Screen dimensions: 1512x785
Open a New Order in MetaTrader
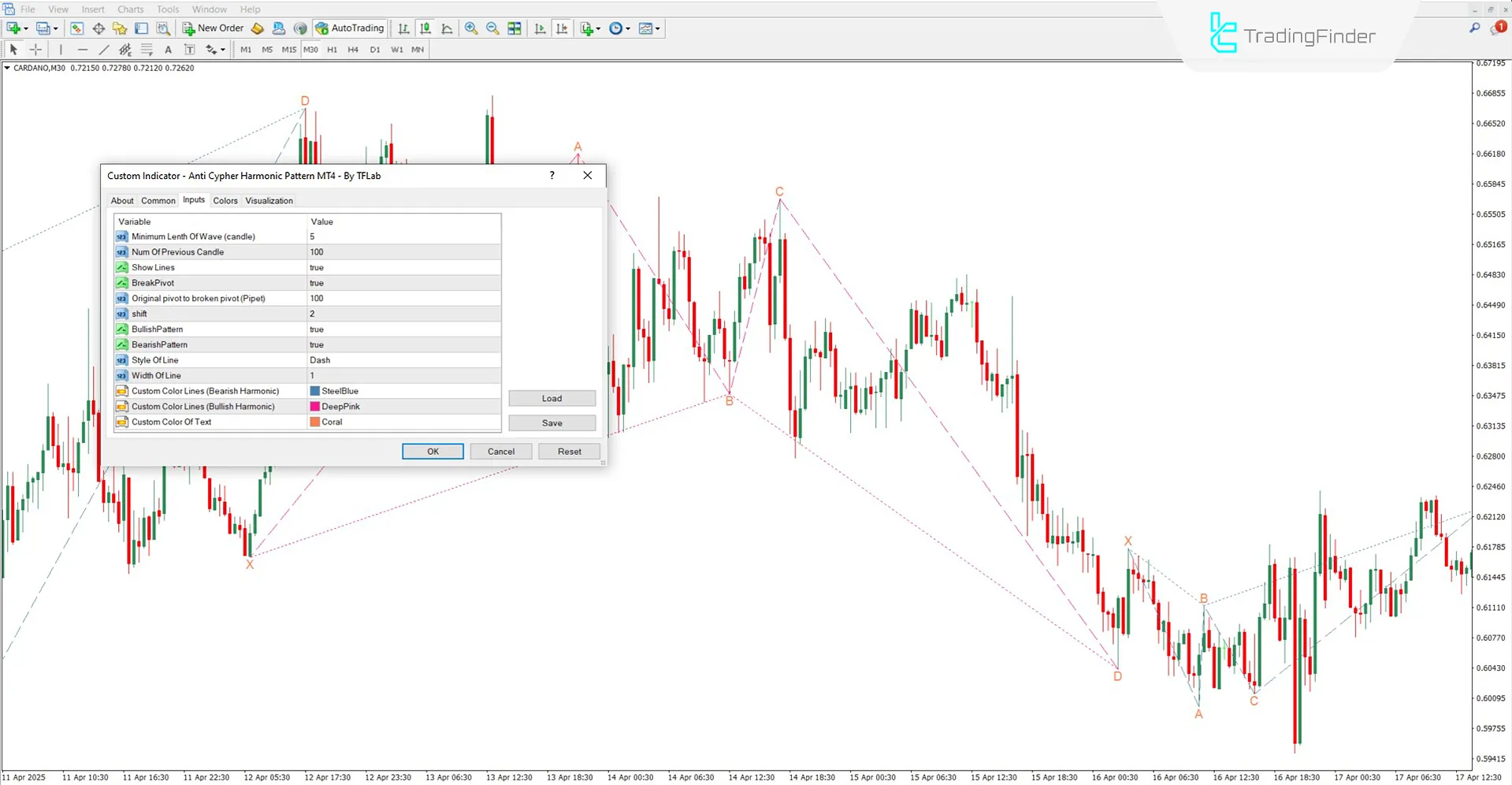pyautogui.click(x=211, y=28)
